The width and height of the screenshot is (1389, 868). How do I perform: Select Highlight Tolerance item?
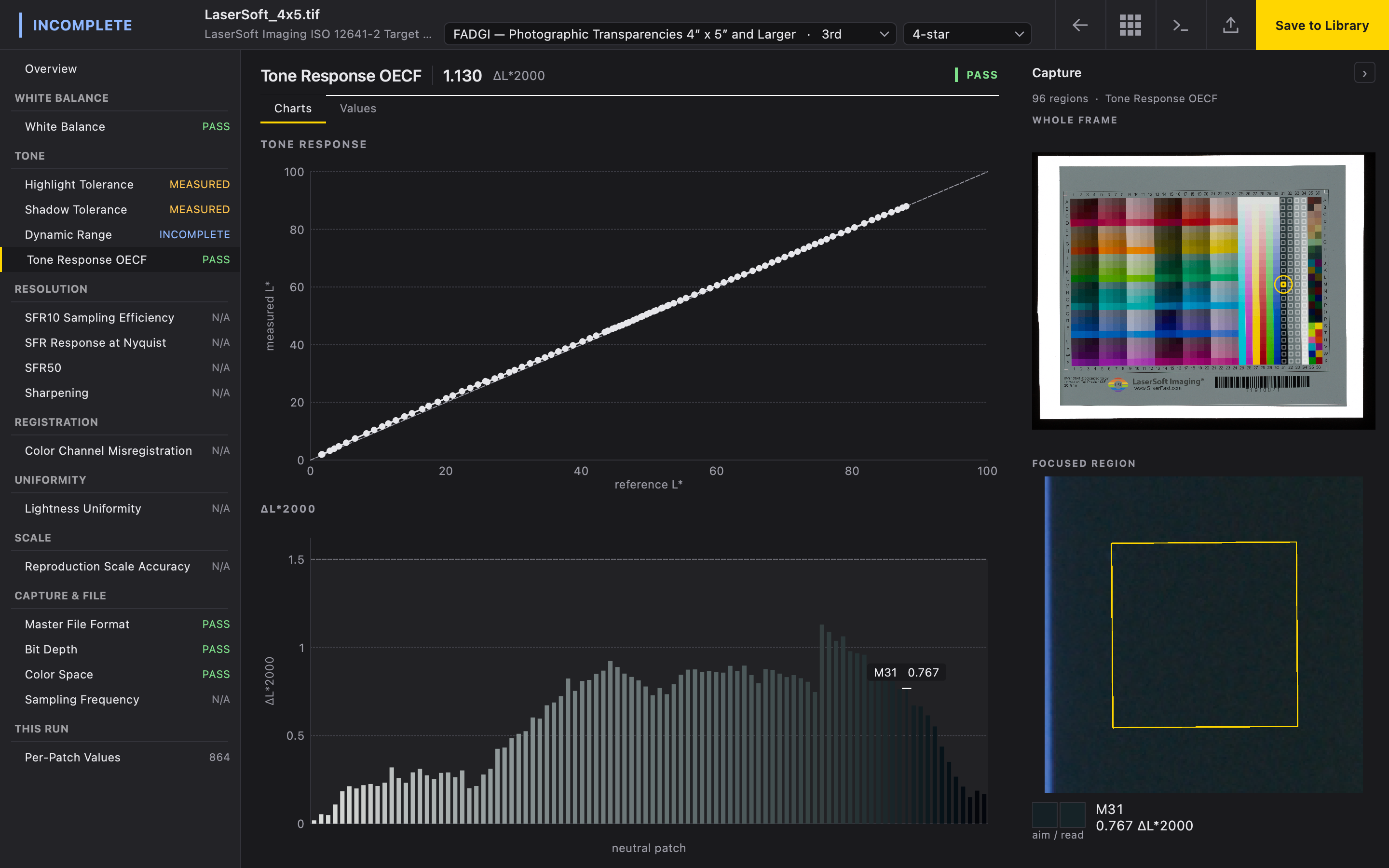(121, 184)
